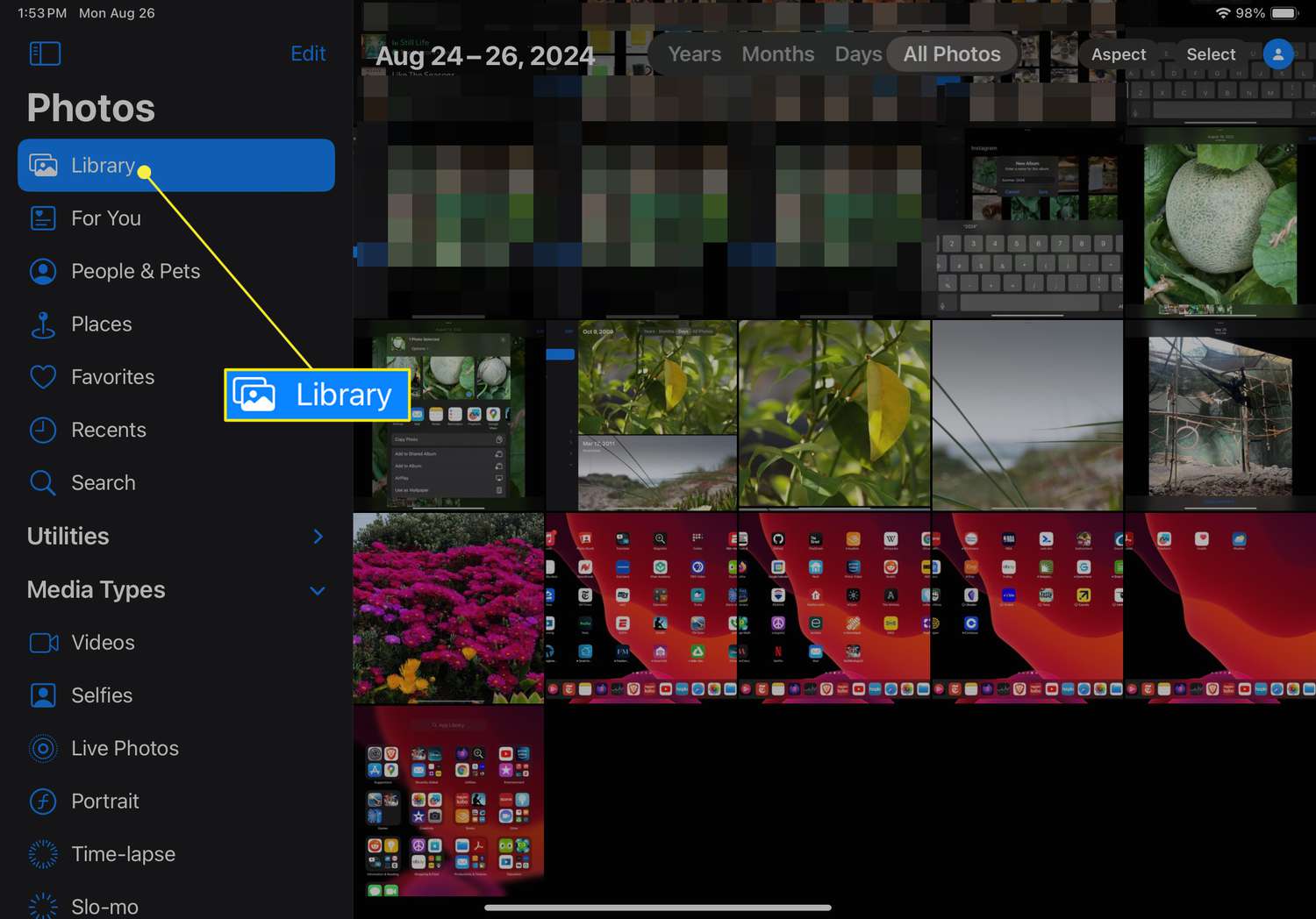Screen dimensions: 1316x919
Task: Switch to the Days view tab
Action: [x=857, y=54]
